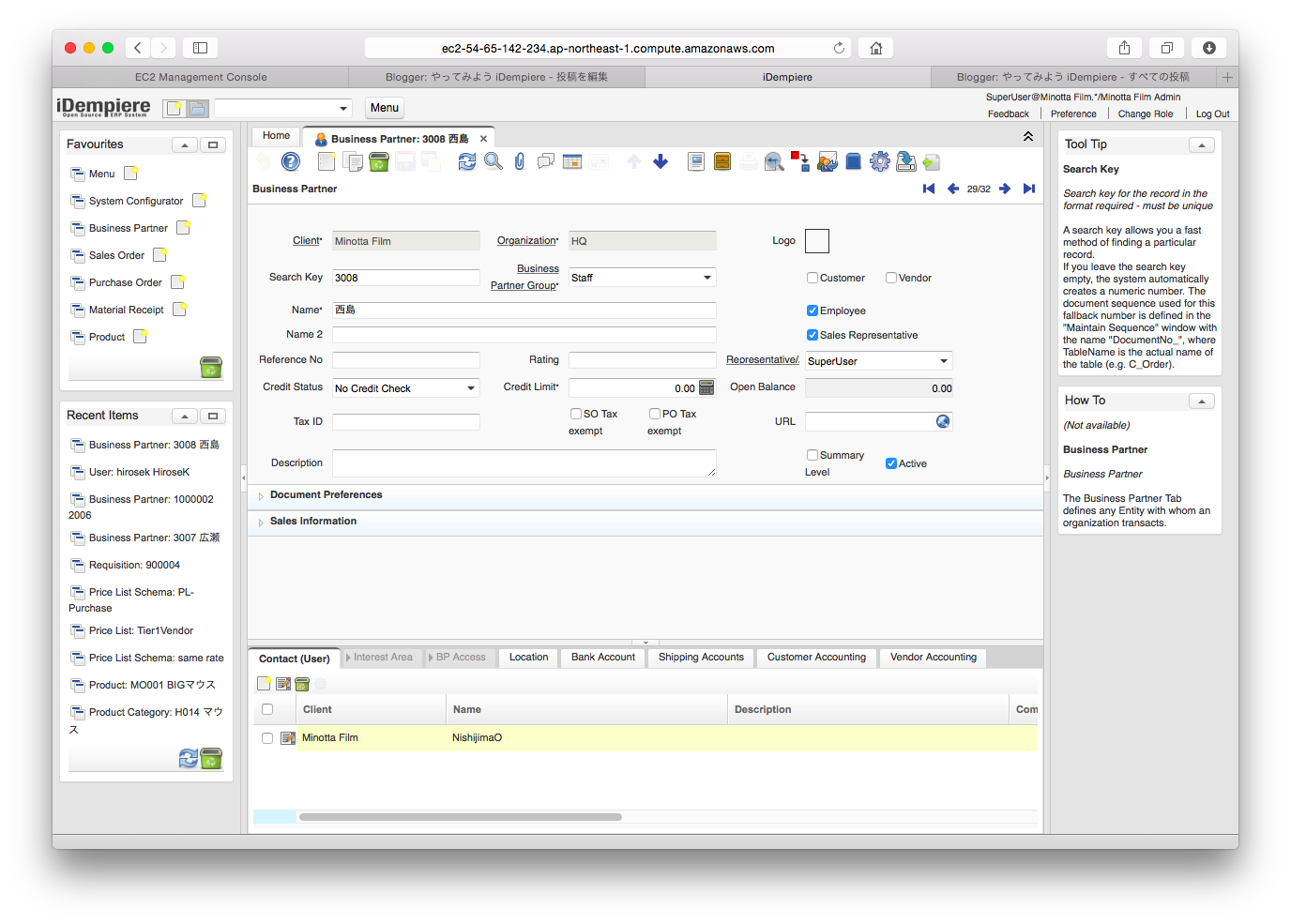Image resolution: width=1291 pixels, height=924 pixels.
Task: Open the Location tab
Action: pos(528,658)
